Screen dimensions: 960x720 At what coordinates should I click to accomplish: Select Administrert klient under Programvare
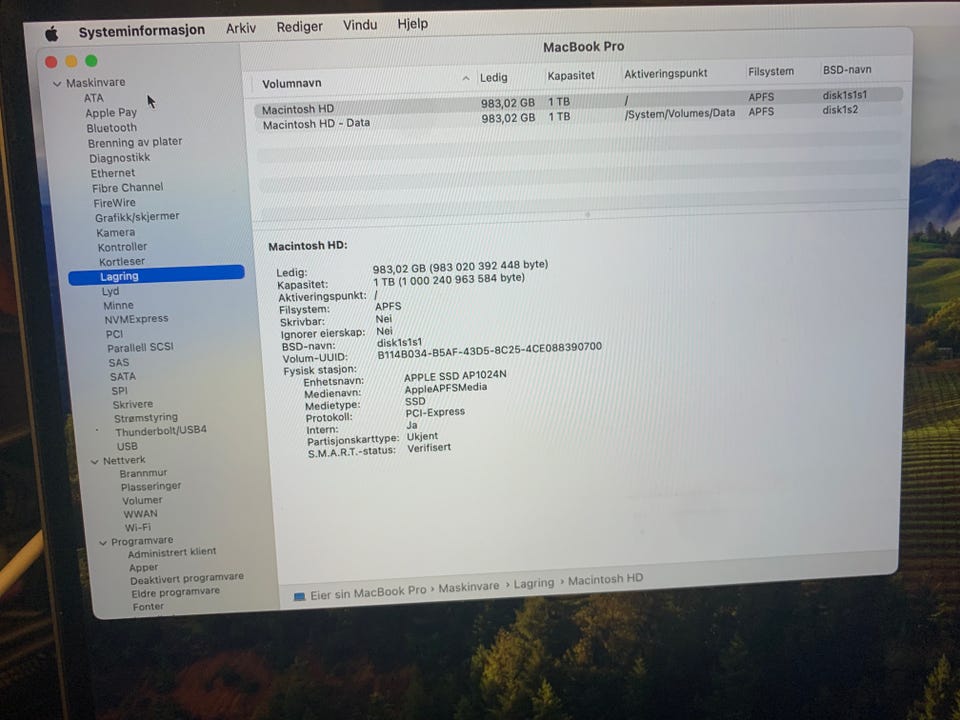coord(172,552)
